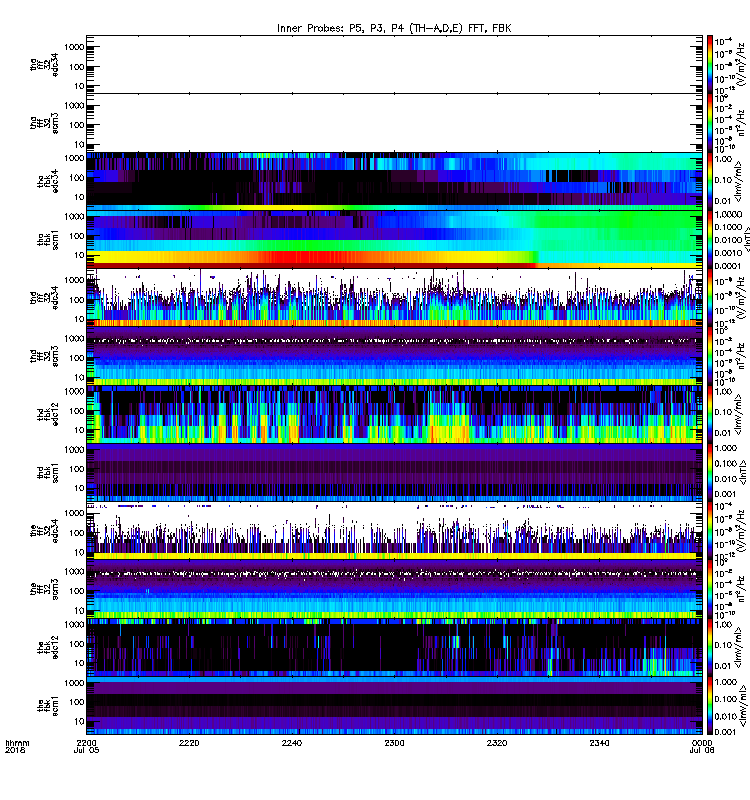Select the 2340 time axis label
Viewport: 750px width, 800px height.
(x=599, y=743)
